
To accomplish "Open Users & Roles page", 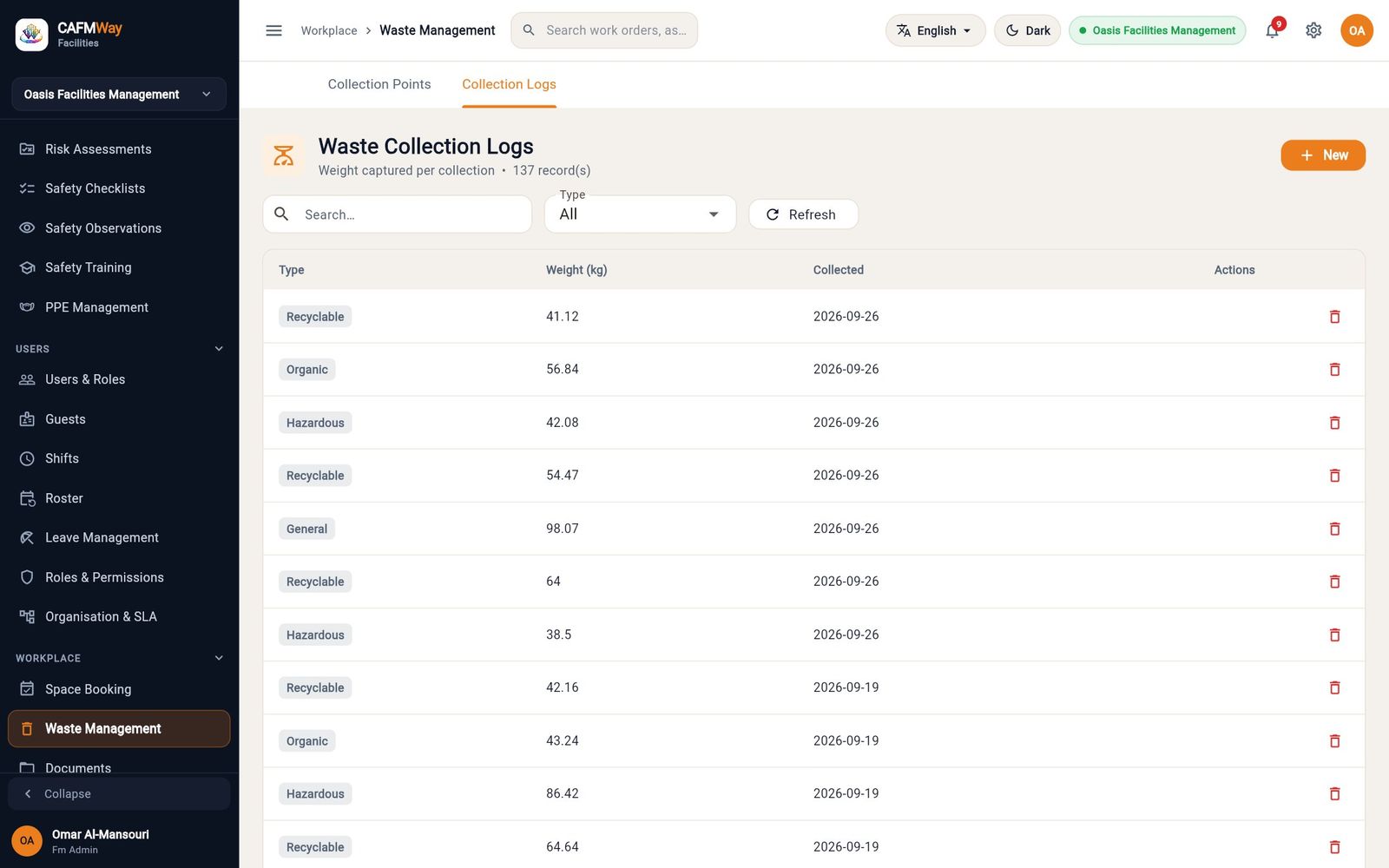I will [x=119, y=379].
